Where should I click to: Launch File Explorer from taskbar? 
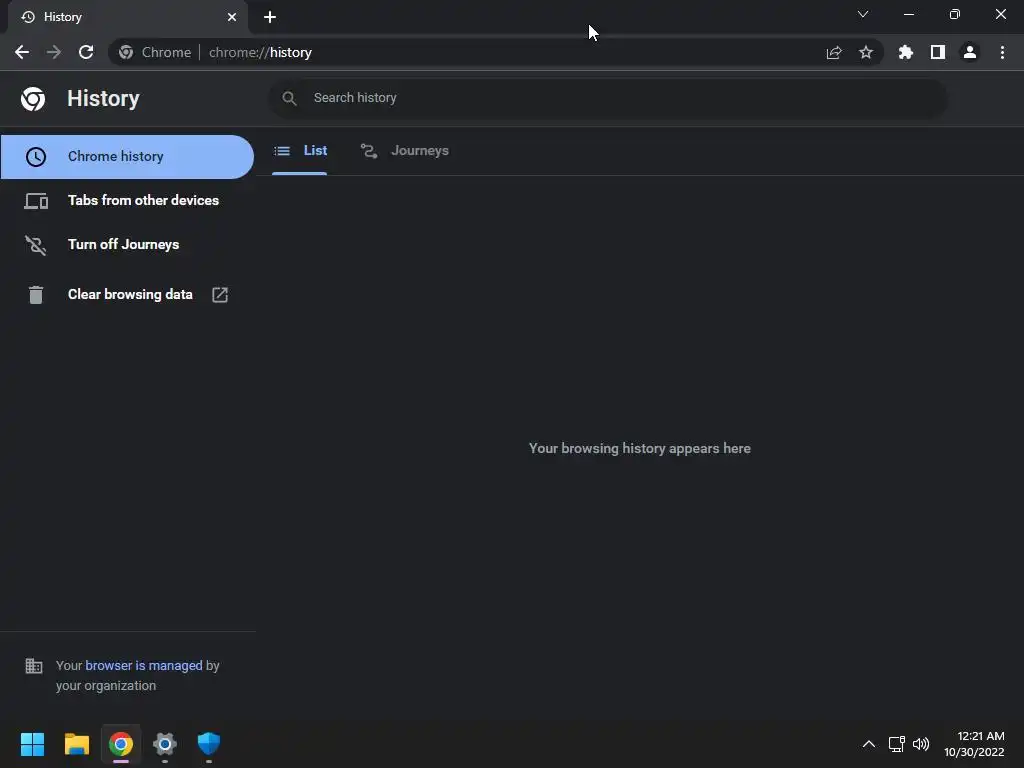pos(76,744)
